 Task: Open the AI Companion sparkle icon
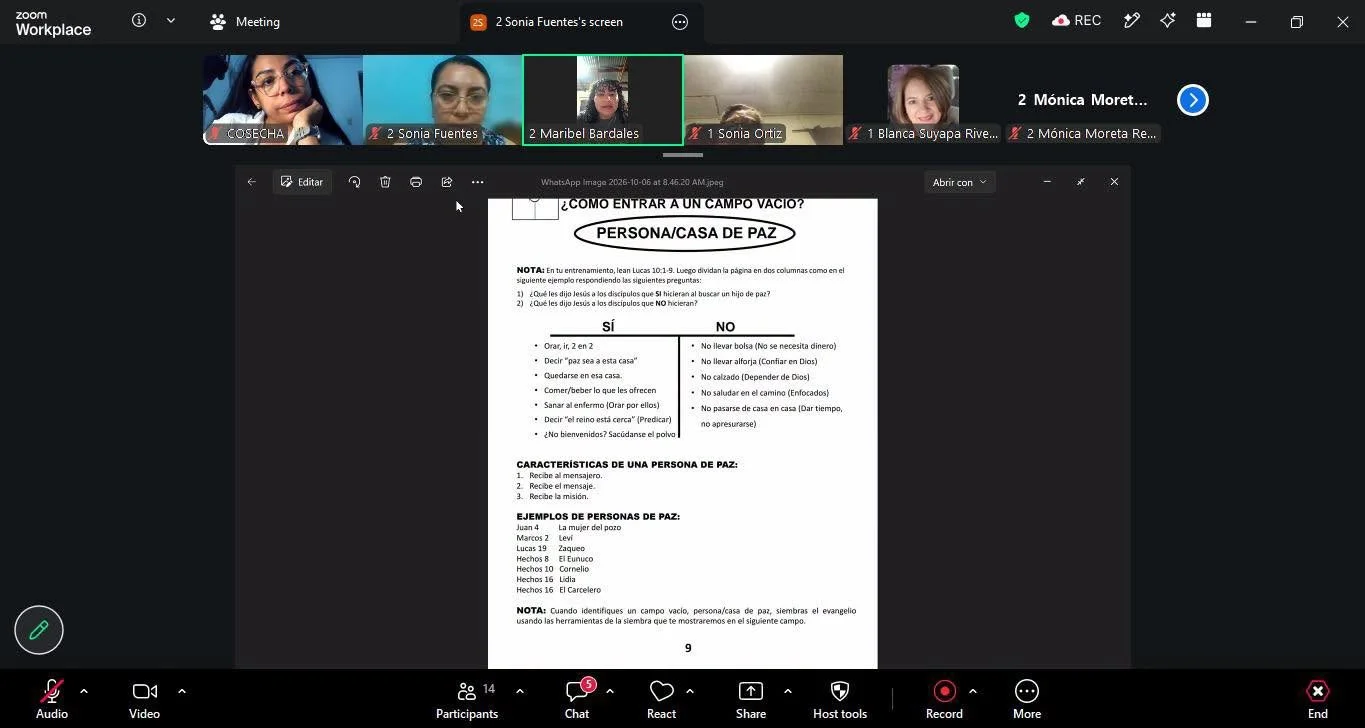coord(1168,21)
